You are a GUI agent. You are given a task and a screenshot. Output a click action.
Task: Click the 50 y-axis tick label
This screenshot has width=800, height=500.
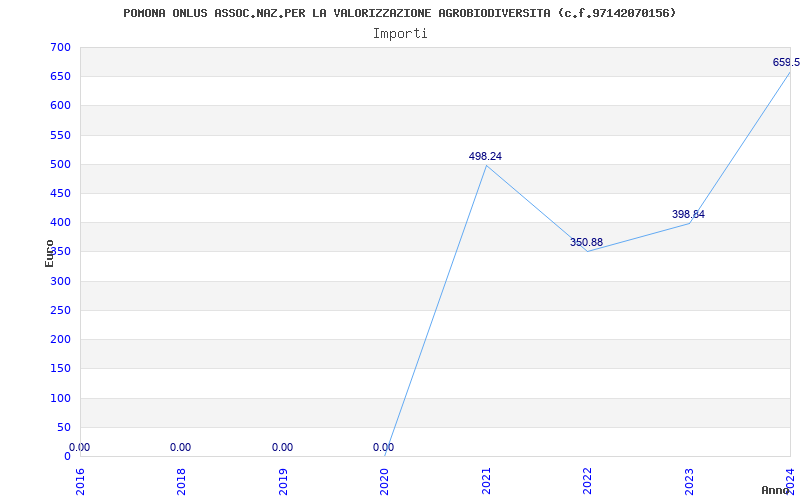pyautogui.click(x=64, y=427)
